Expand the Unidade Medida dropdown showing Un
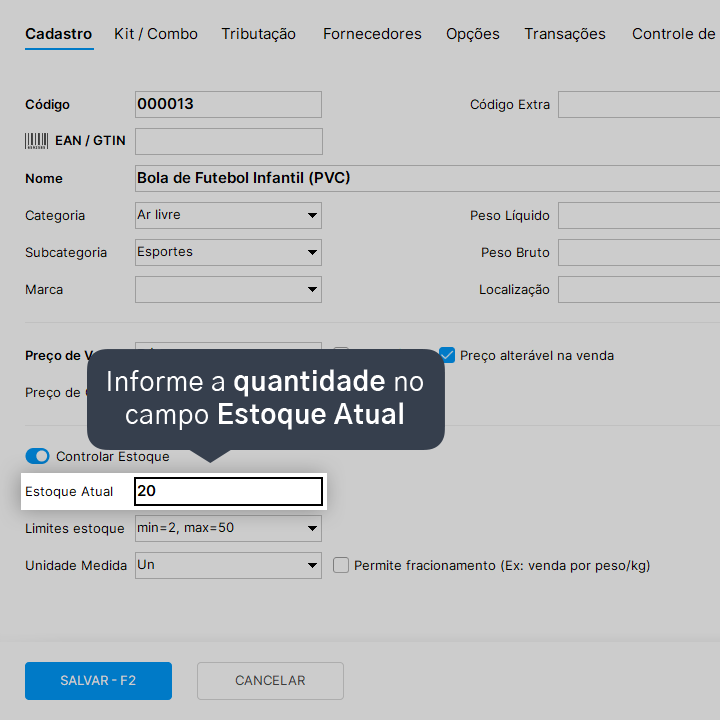Screen dimensions: 720x720 228,565
